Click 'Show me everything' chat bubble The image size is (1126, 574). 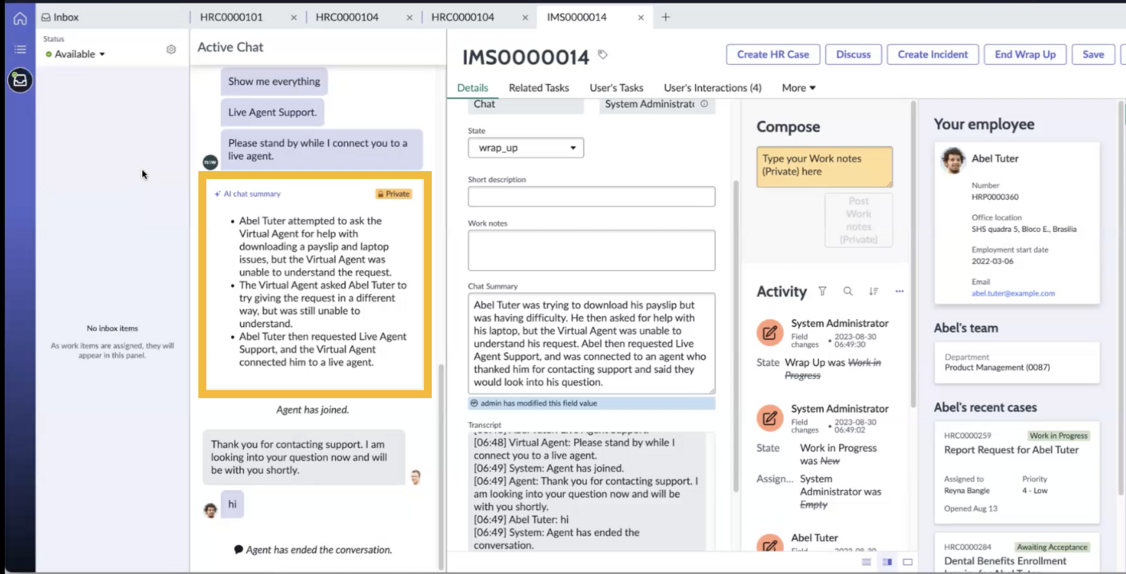click(x=274, y=82)
